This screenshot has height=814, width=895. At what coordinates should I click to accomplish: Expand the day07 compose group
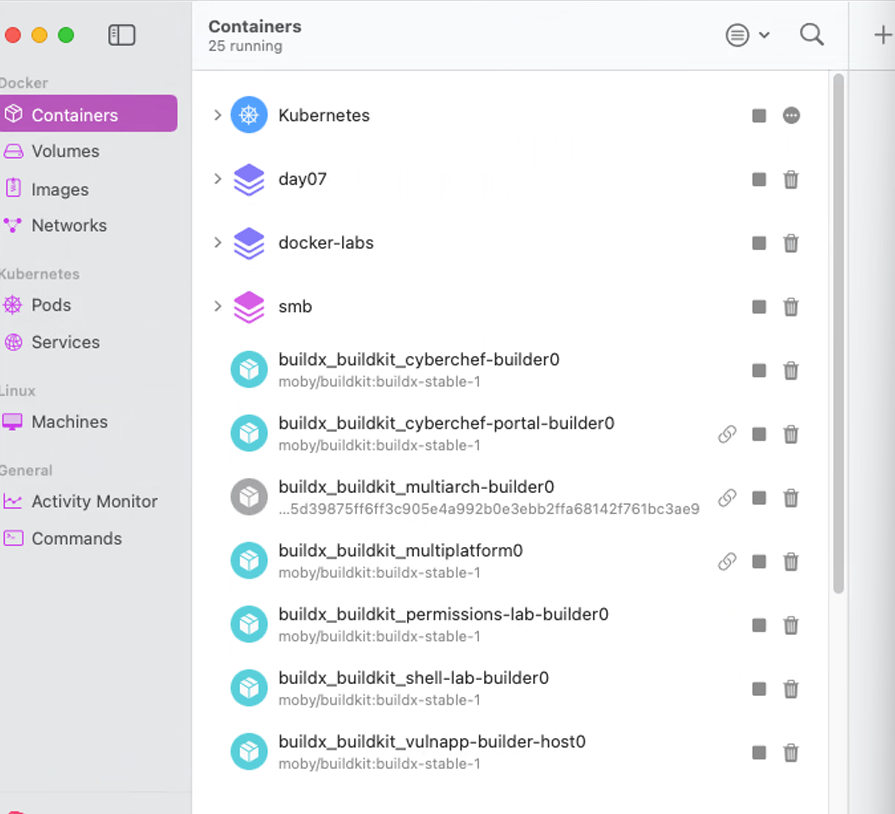point(217,179)
